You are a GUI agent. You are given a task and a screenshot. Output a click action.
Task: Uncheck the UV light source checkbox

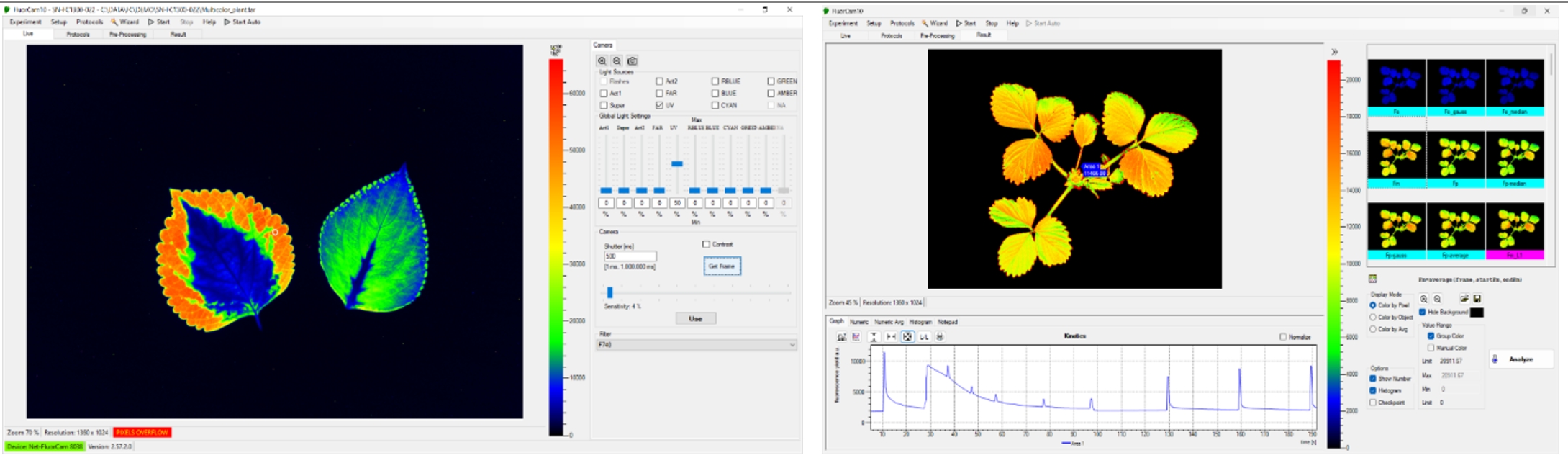(x=659, y=105)
